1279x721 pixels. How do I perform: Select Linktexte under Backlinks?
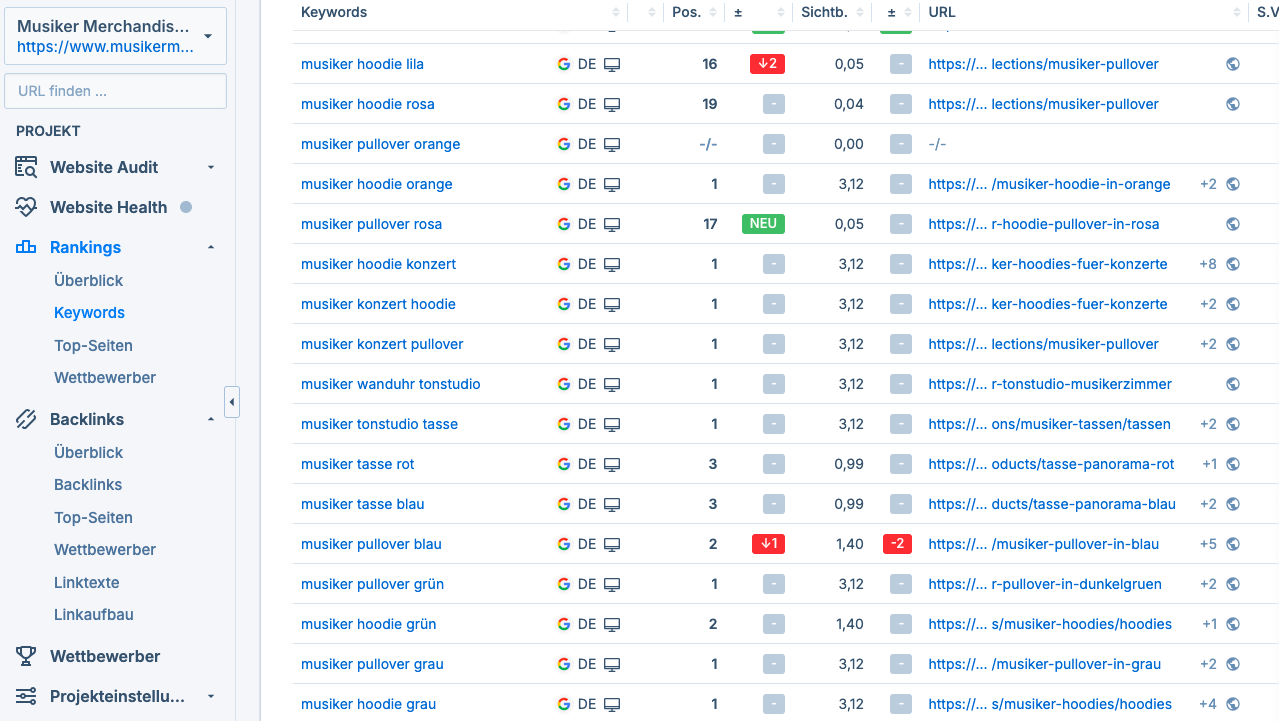[84, 582]
